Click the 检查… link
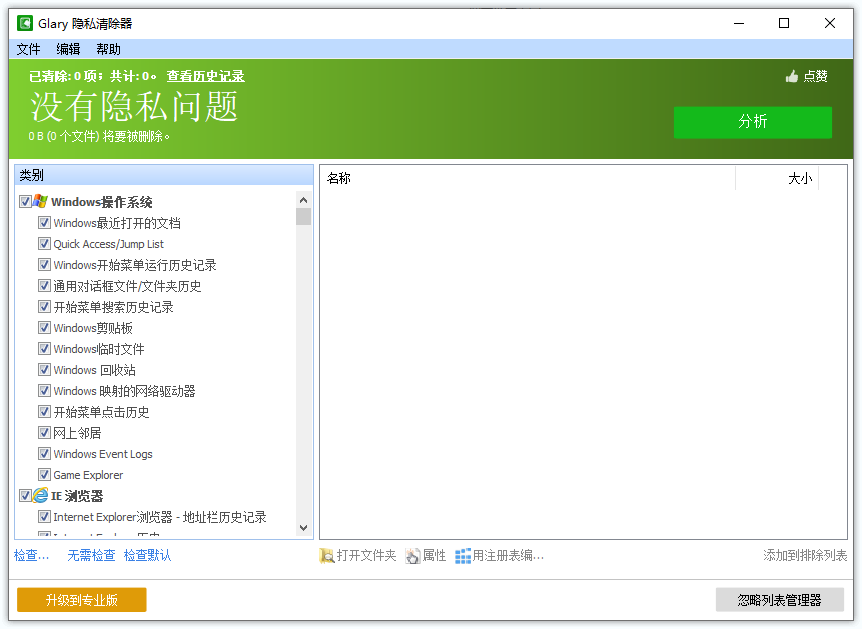 31,556
